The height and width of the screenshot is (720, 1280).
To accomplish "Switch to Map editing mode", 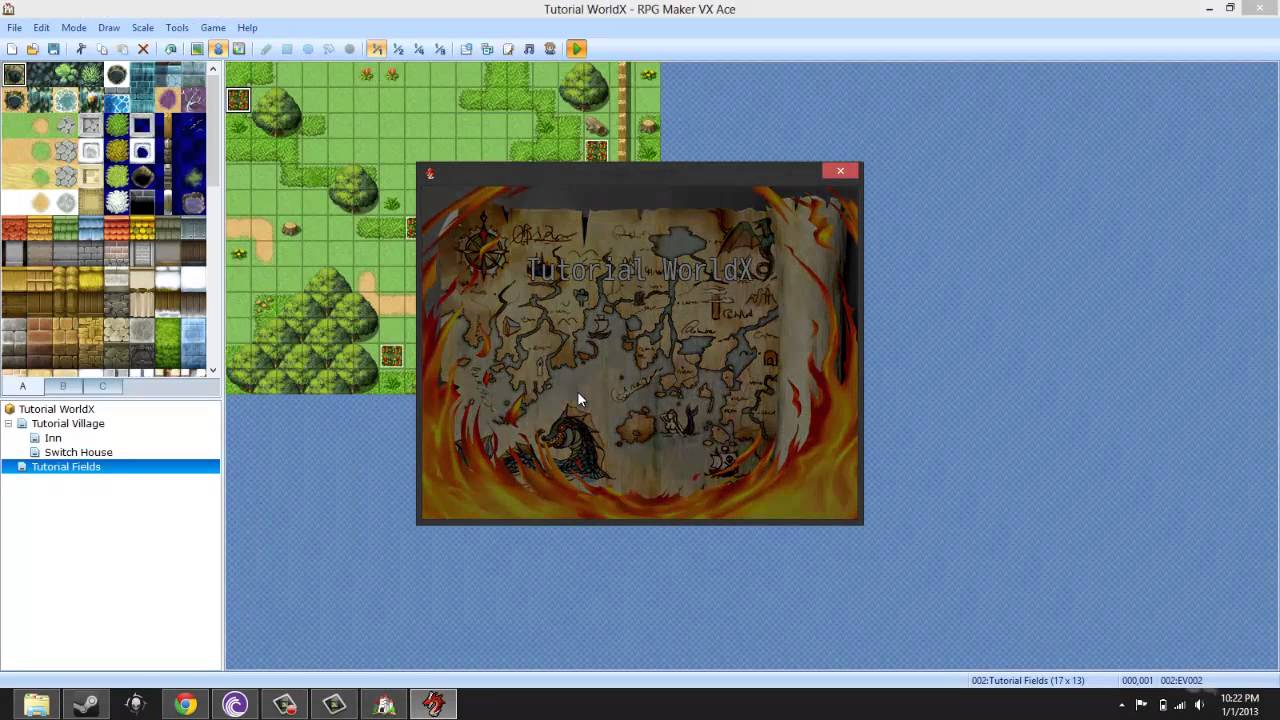I will click(197, 49).
